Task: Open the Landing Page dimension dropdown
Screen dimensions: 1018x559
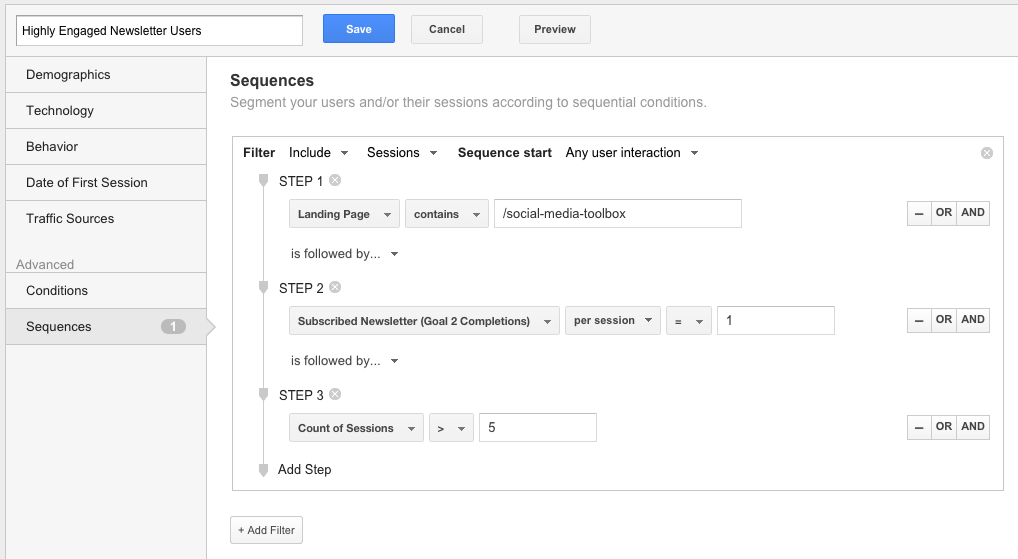Action: [x=344, y=214]
